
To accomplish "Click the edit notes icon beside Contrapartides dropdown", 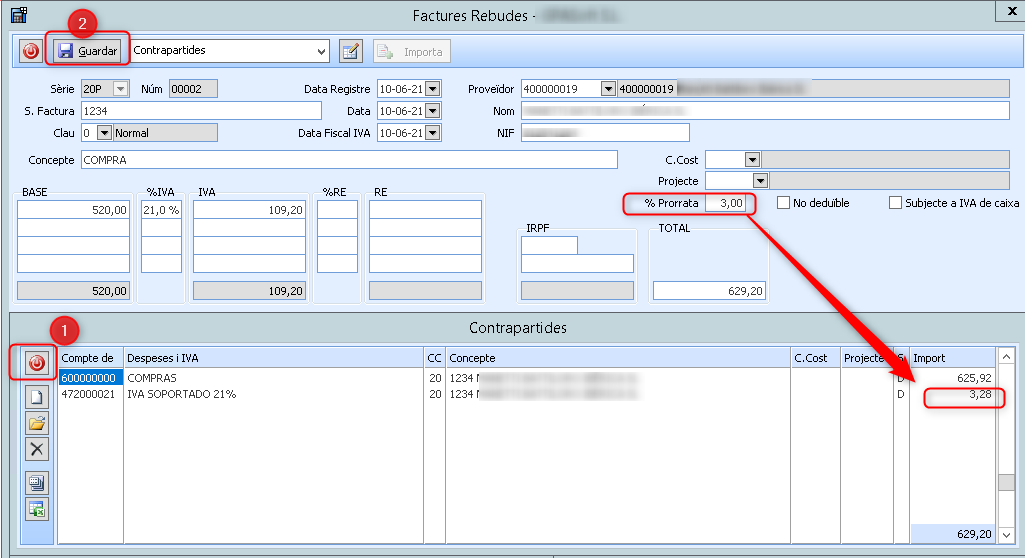I will click(x=350, y=50).
